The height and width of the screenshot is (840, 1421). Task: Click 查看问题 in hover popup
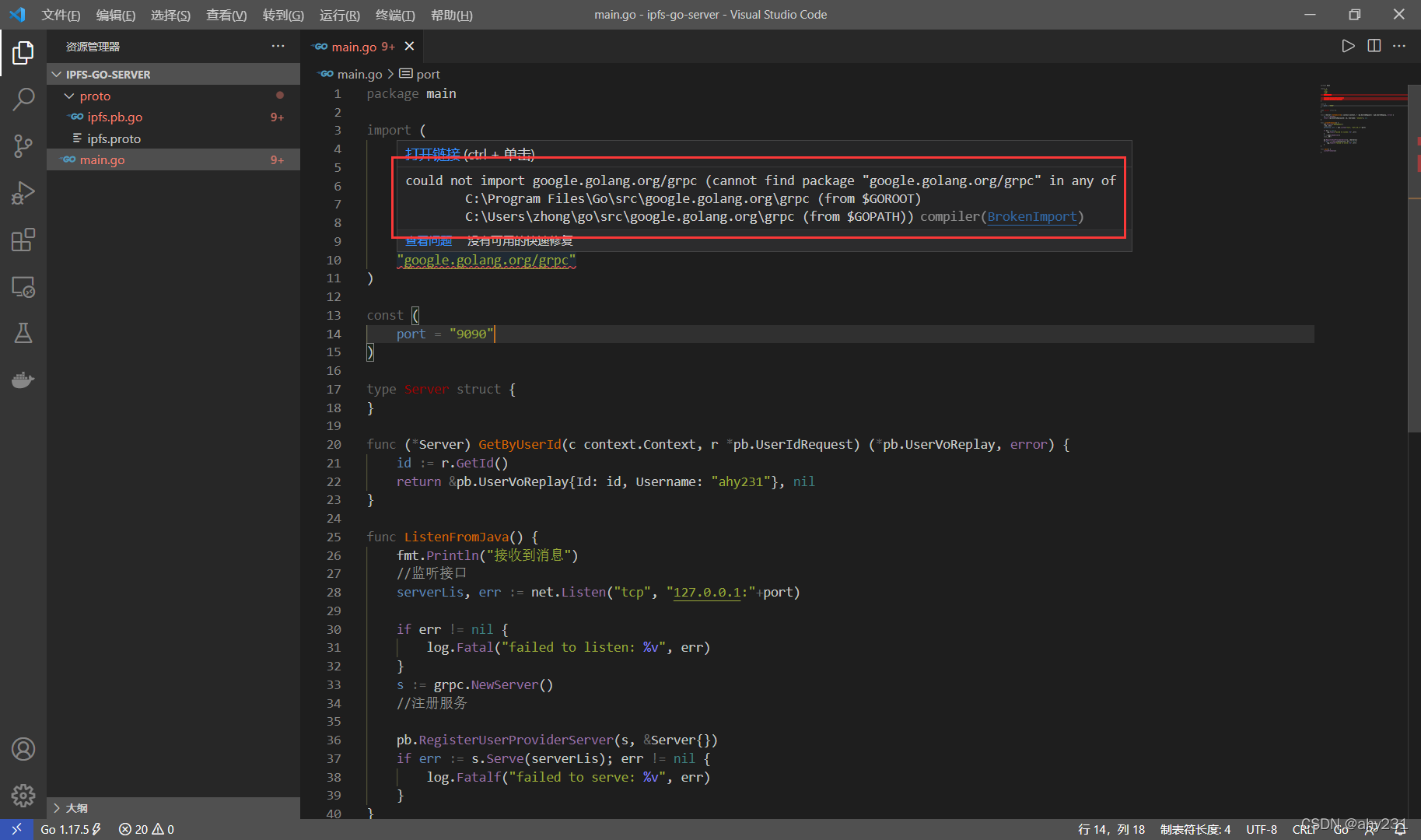429,240
